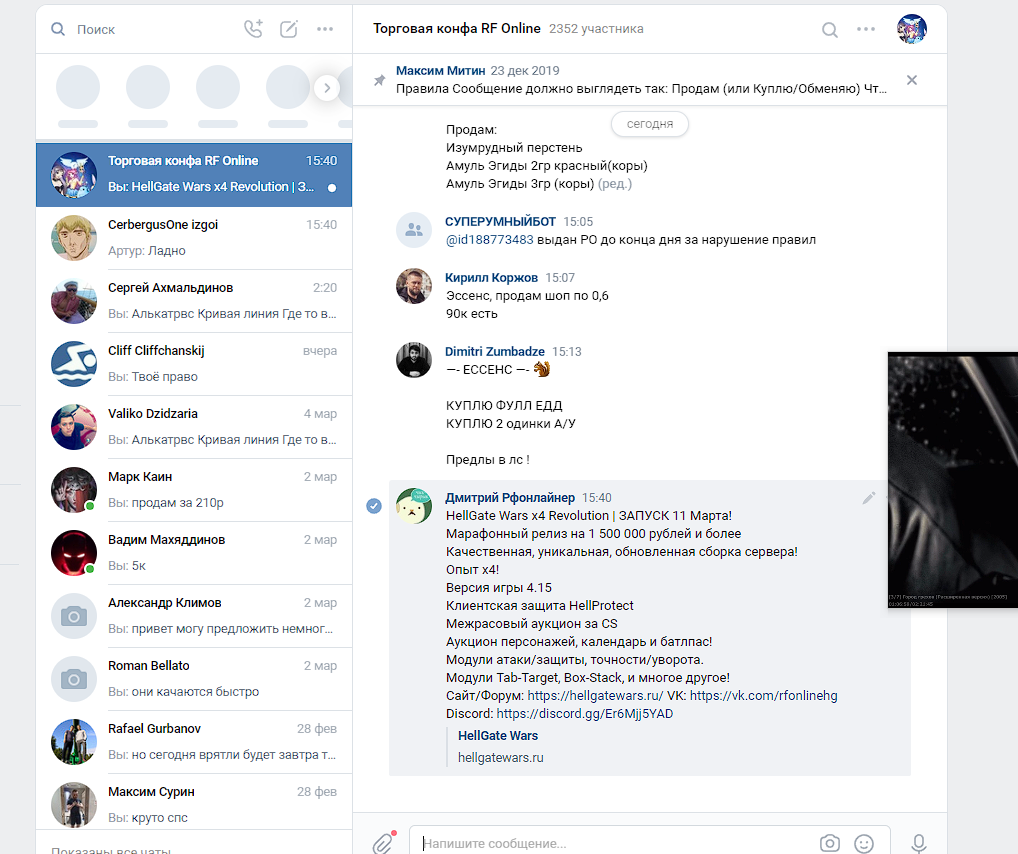Open the camera photo attachment icon
Viewport: 1018px width, 854px height.
(830, 843)
